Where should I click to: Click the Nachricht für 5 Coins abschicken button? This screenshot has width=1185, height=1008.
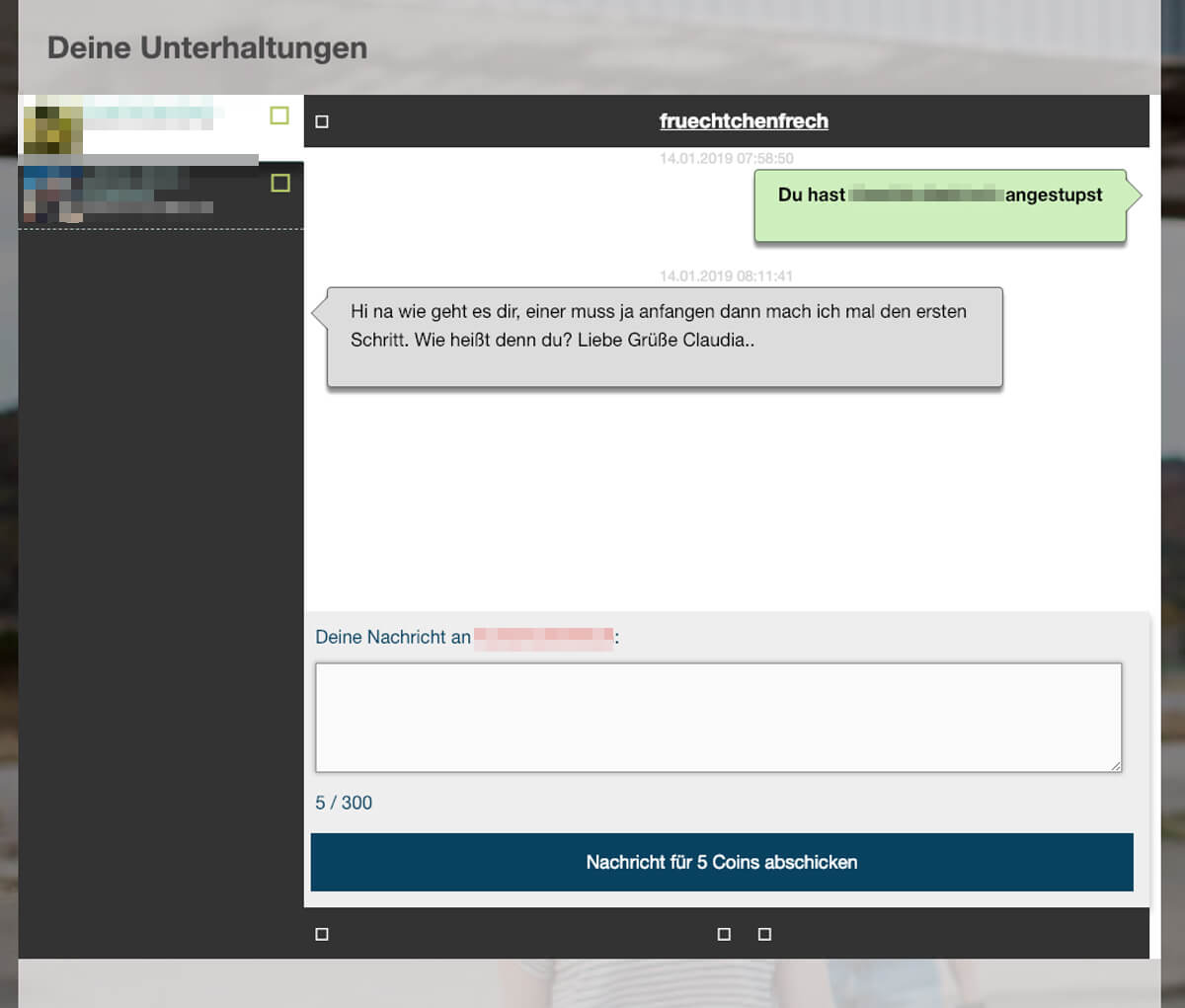coord(722,862)
